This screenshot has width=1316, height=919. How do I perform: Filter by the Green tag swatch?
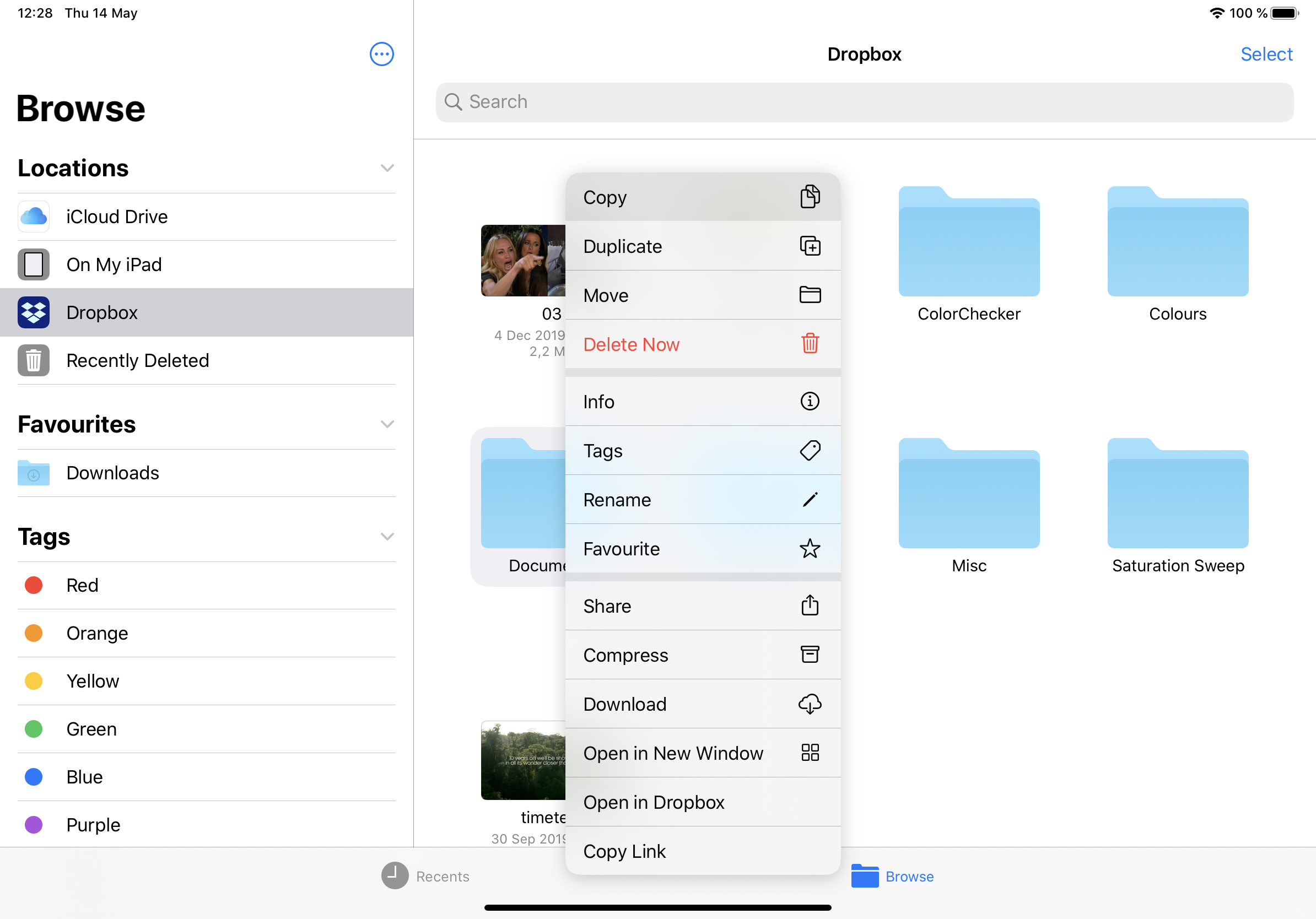[34, 729]
